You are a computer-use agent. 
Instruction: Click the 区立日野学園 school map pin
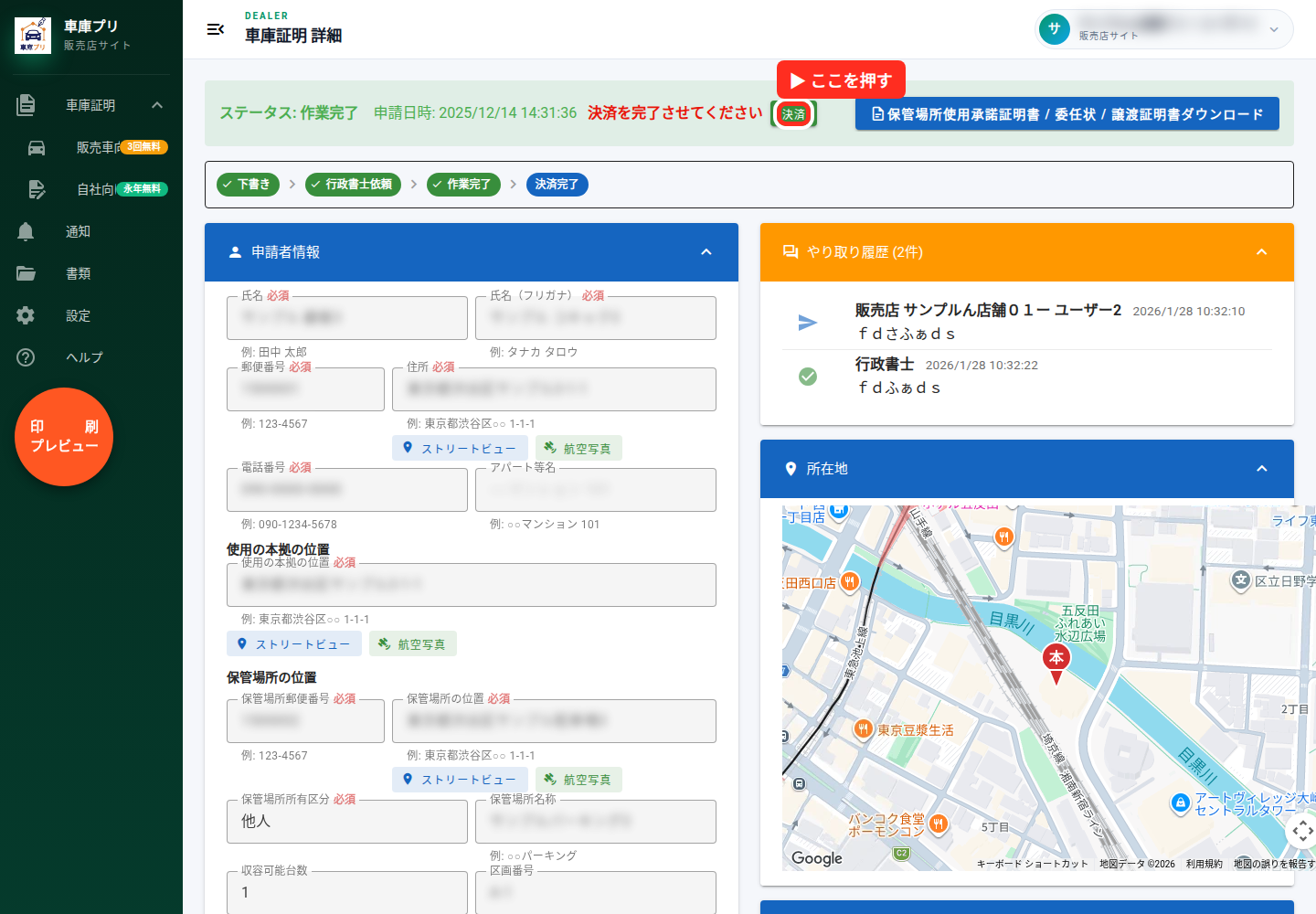1240,580
